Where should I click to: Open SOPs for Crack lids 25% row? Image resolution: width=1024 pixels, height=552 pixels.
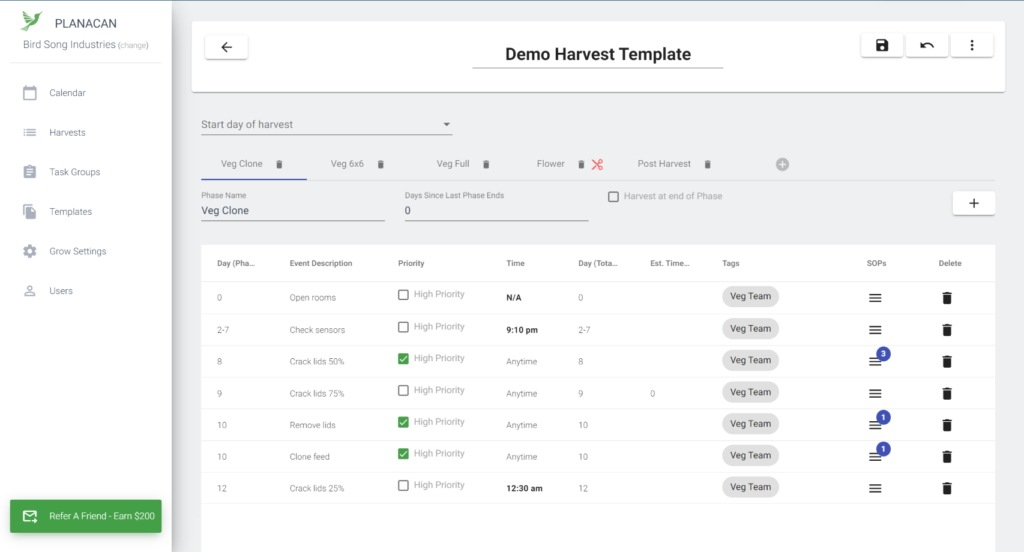pos(875,488)
